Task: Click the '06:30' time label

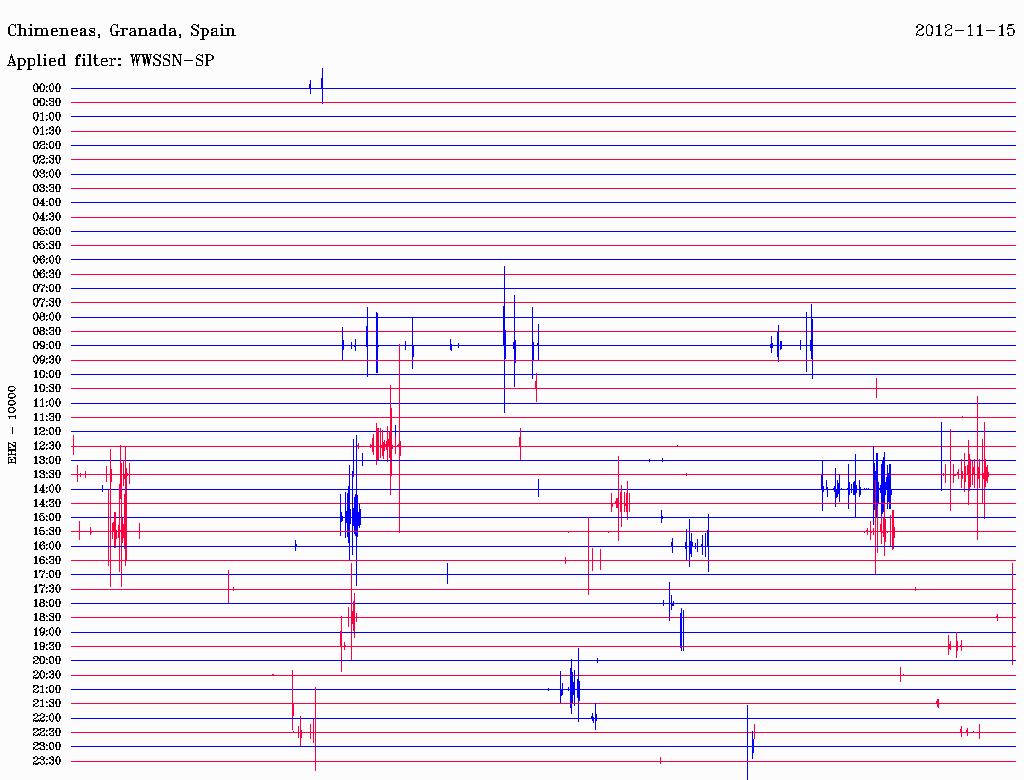Action: pyautogui.click(x=47, y=274)
